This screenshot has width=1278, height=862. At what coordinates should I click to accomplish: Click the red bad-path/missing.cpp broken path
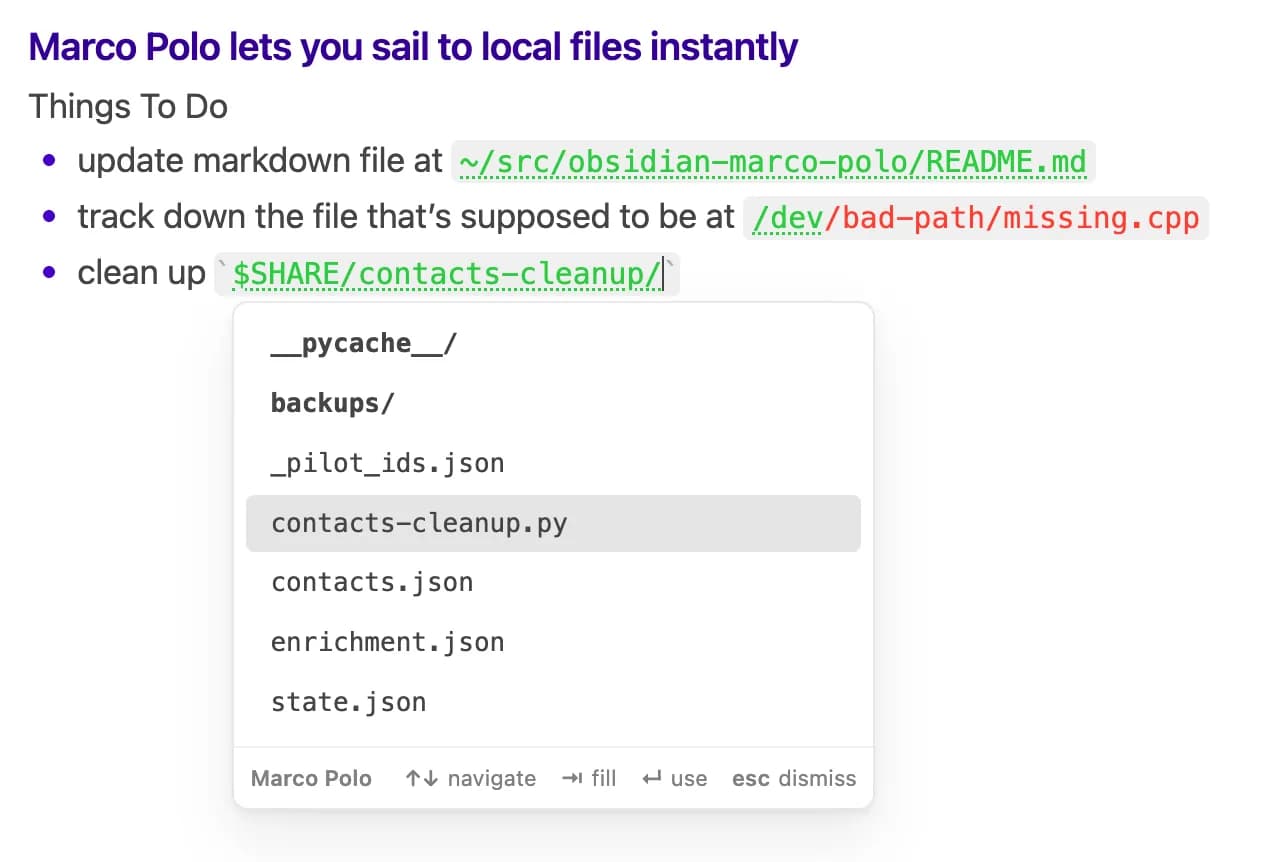(1011, 218)
